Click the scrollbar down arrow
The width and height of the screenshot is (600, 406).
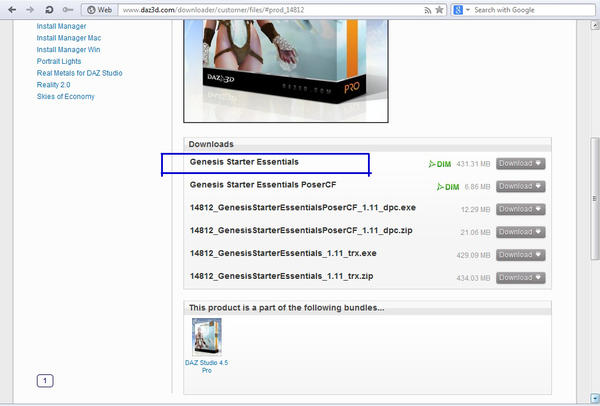pyautogui.click(x=595, y=399)
